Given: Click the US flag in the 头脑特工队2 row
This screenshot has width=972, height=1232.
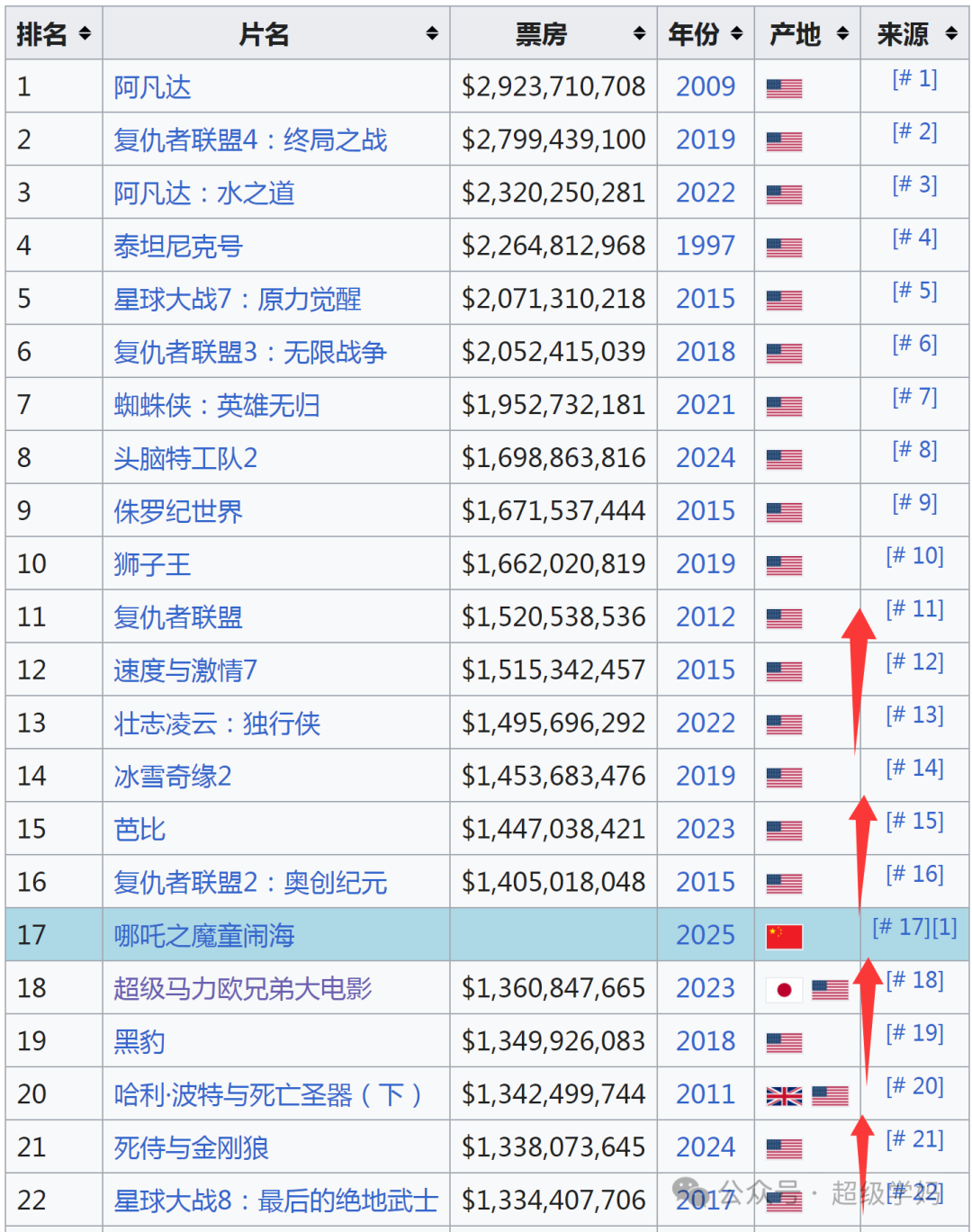Looking at the screenshot, I should click(784, 460).
